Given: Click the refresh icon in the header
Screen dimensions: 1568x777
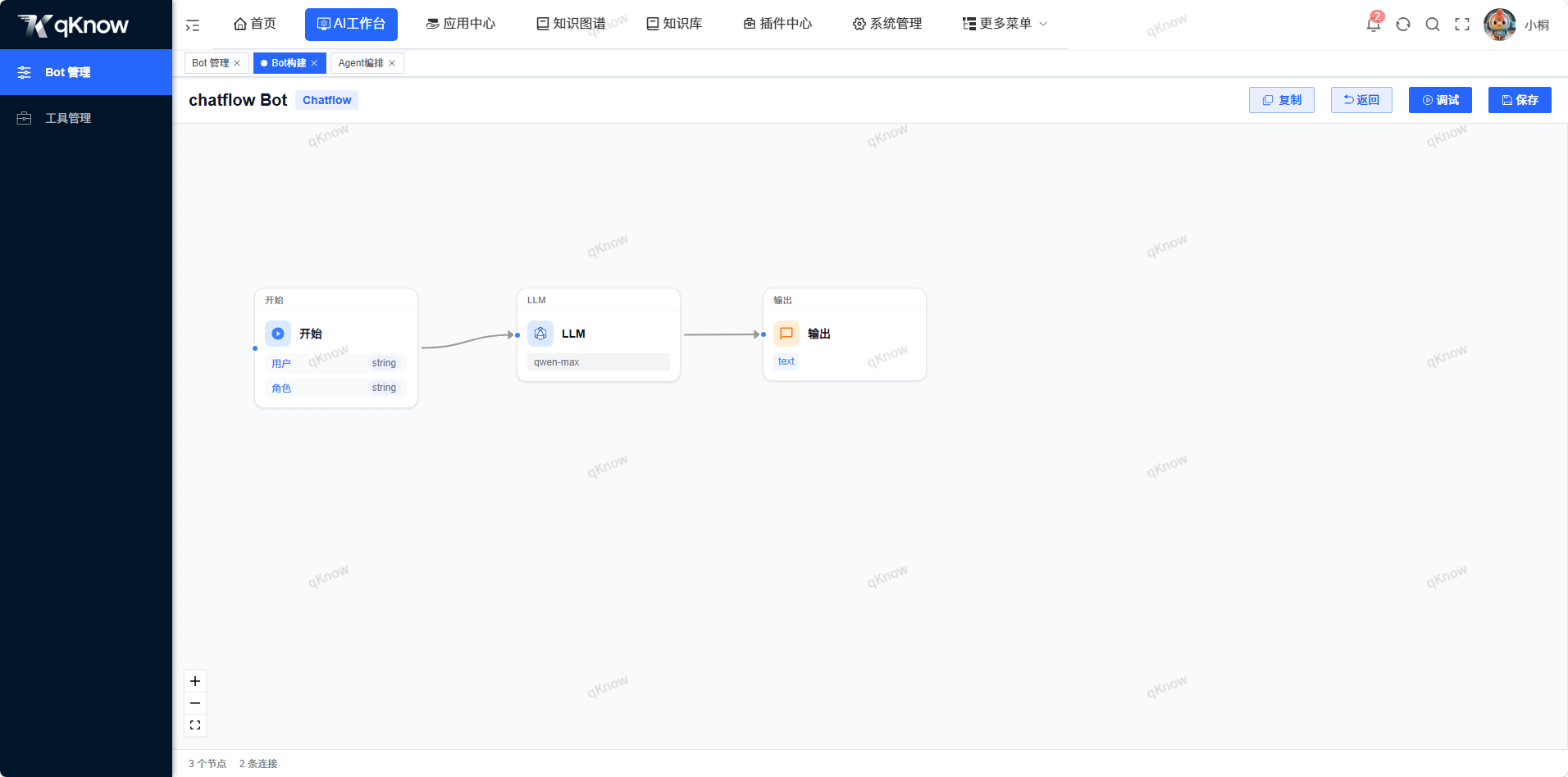Looking at the screenshot, I should click(1403, 25).
